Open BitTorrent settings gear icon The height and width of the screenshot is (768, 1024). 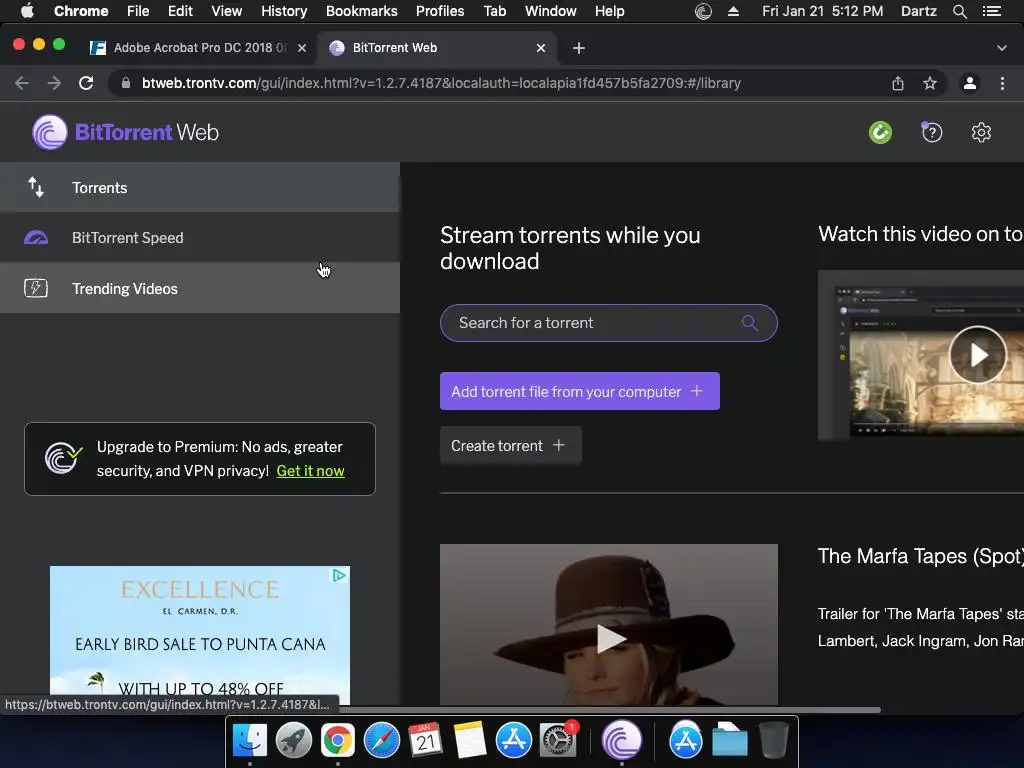(981, 133)
